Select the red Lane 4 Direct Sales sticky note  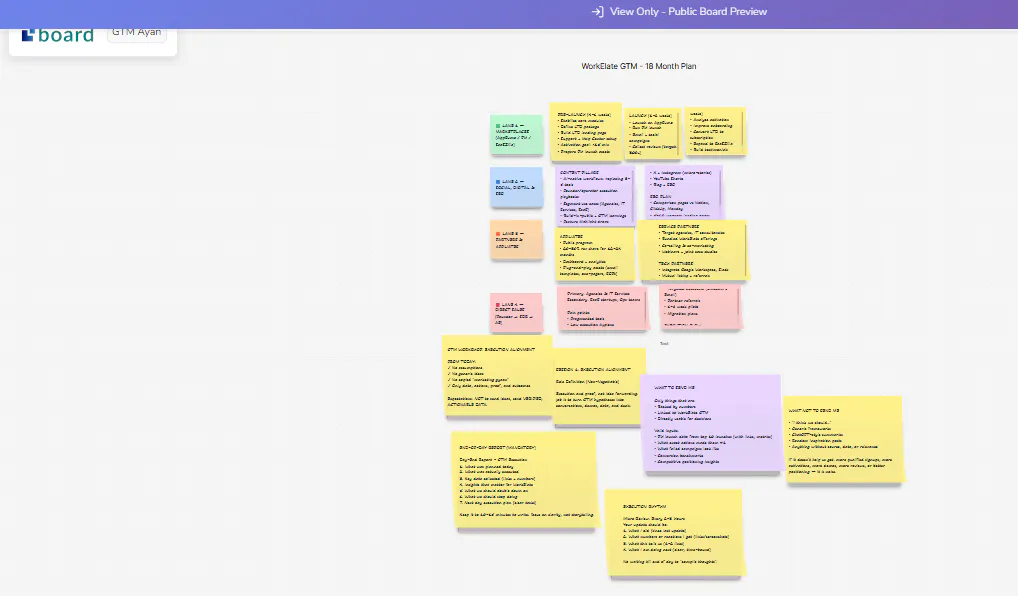click(x=516, y=312)
